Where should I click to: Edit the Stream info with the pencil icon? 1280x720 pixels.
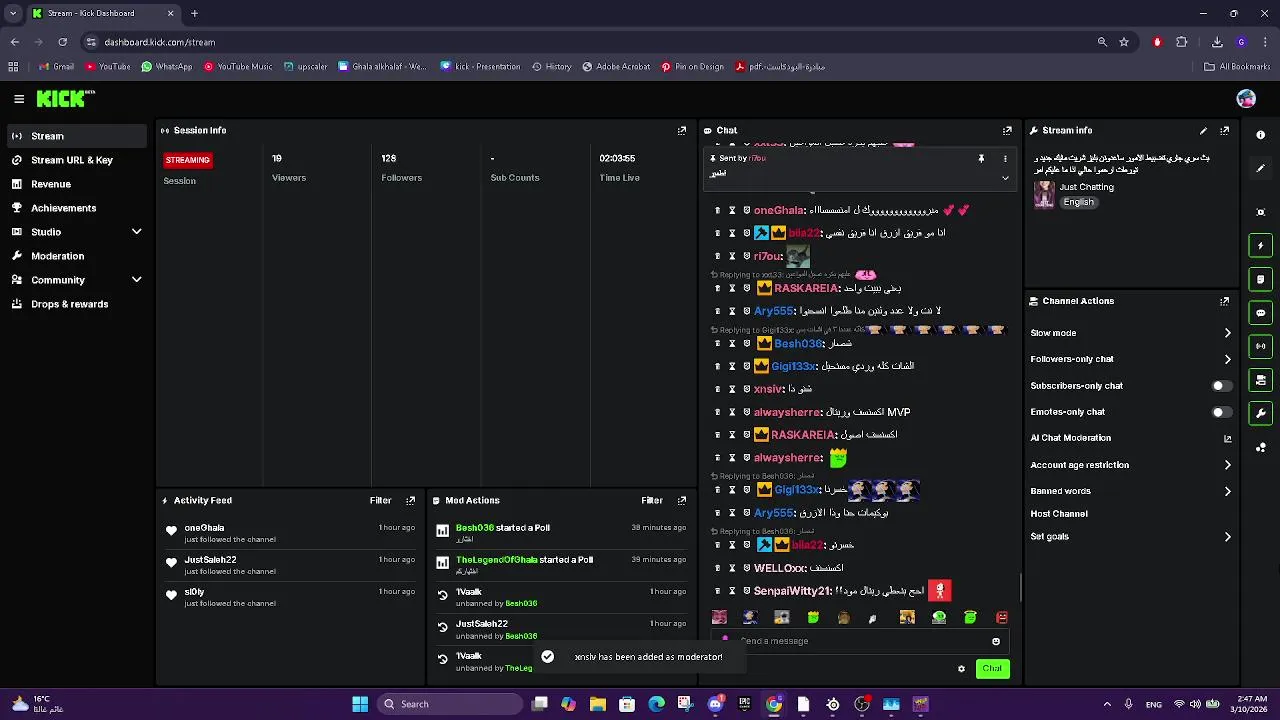[x=1203, y=131]
